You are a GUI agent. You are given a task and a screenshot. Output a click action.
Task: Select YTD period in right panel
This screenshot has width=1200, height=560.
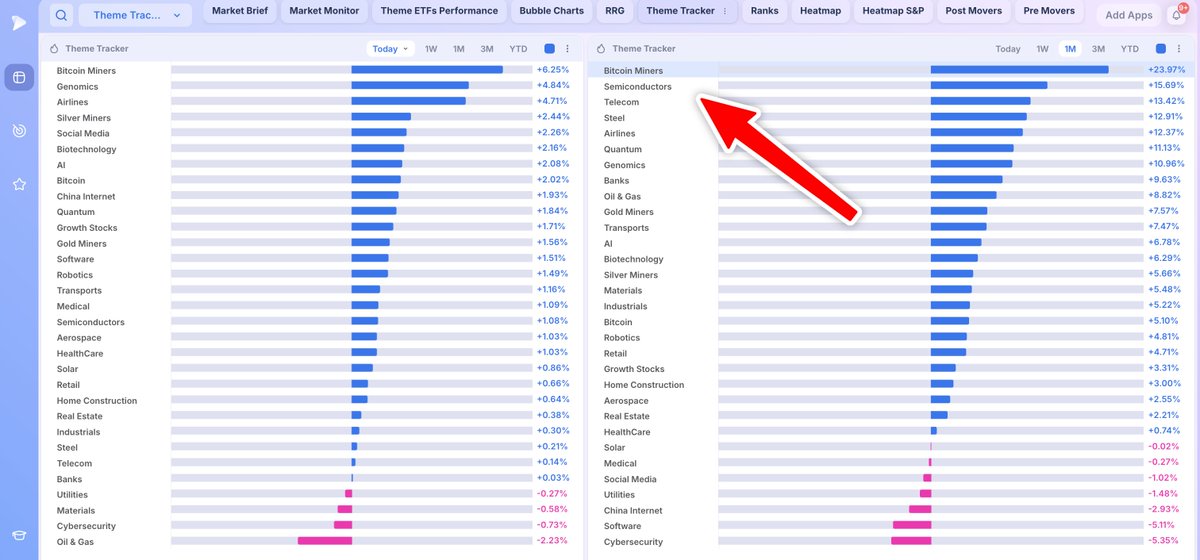pos(1129,49)
